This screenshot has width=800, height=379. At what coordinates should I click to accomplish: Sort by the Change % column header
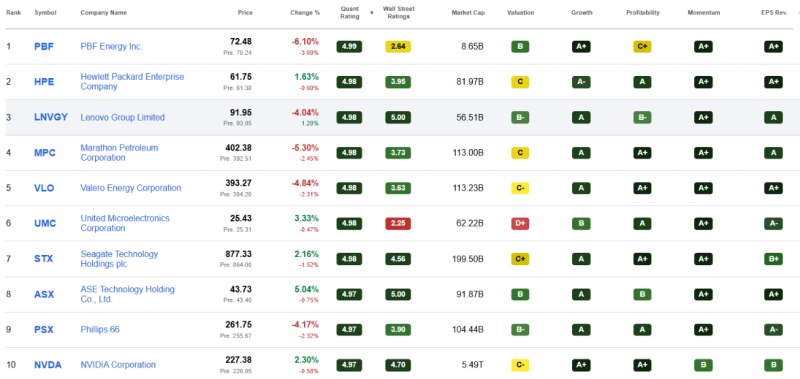coord(305,13)
